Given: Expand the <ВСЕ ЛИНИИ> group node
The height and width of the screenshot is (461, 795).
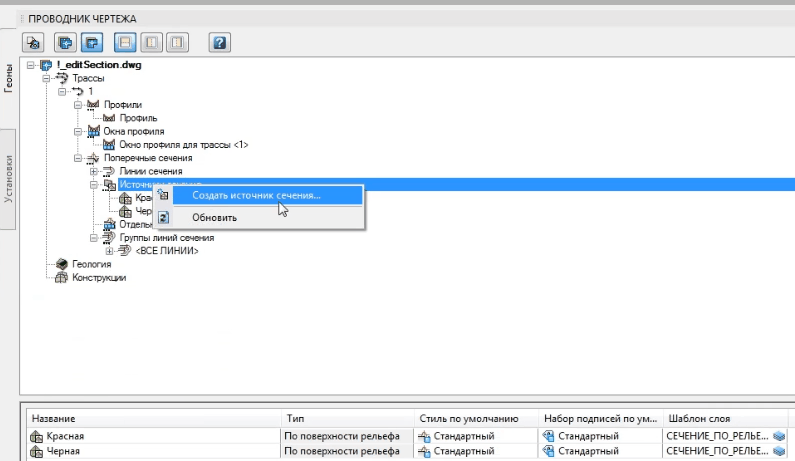Looking at the screenshot, I should [x=108, y=251].
